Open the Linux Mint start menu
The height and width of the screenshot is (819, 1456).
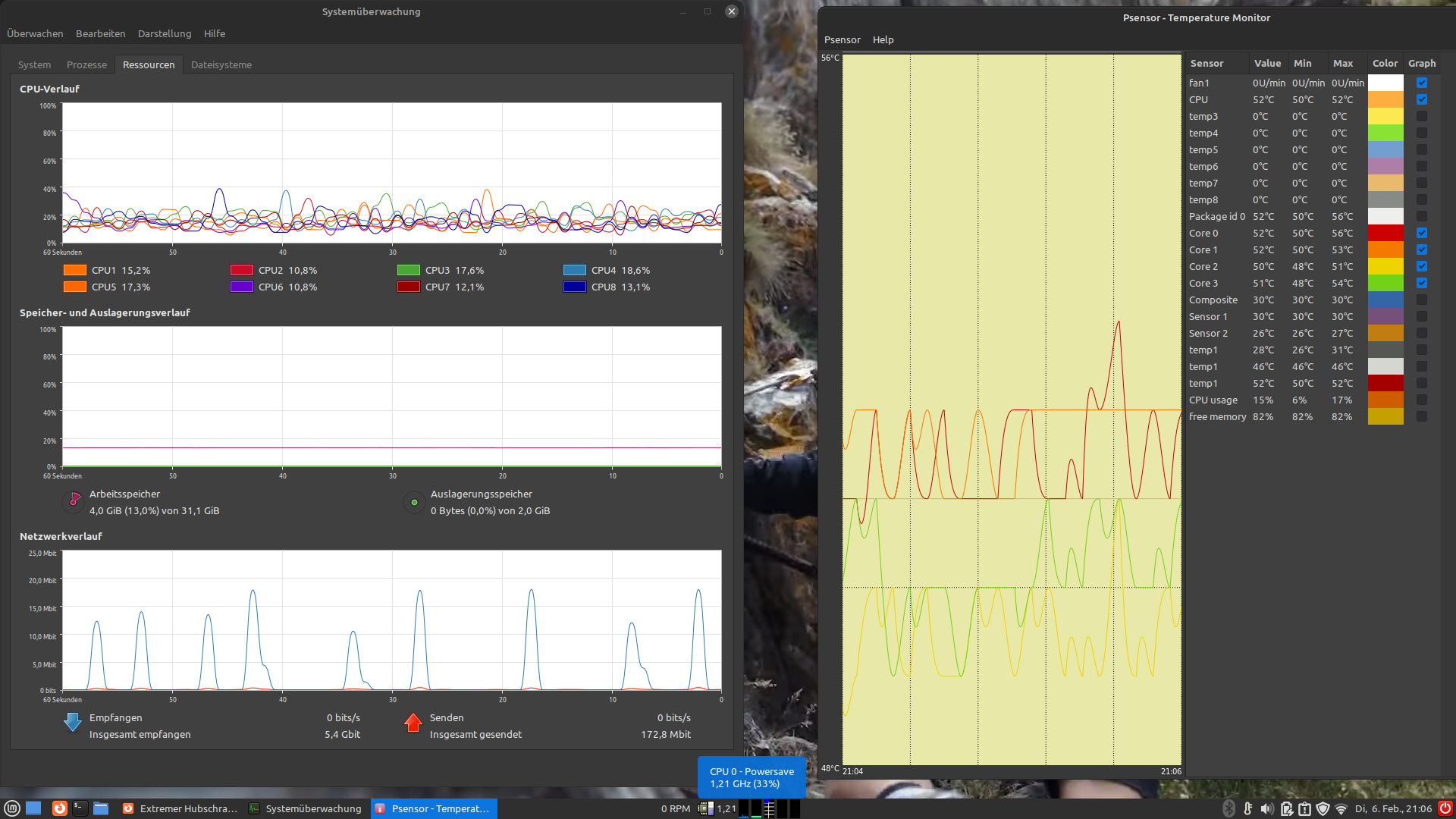tap(12, 808)
